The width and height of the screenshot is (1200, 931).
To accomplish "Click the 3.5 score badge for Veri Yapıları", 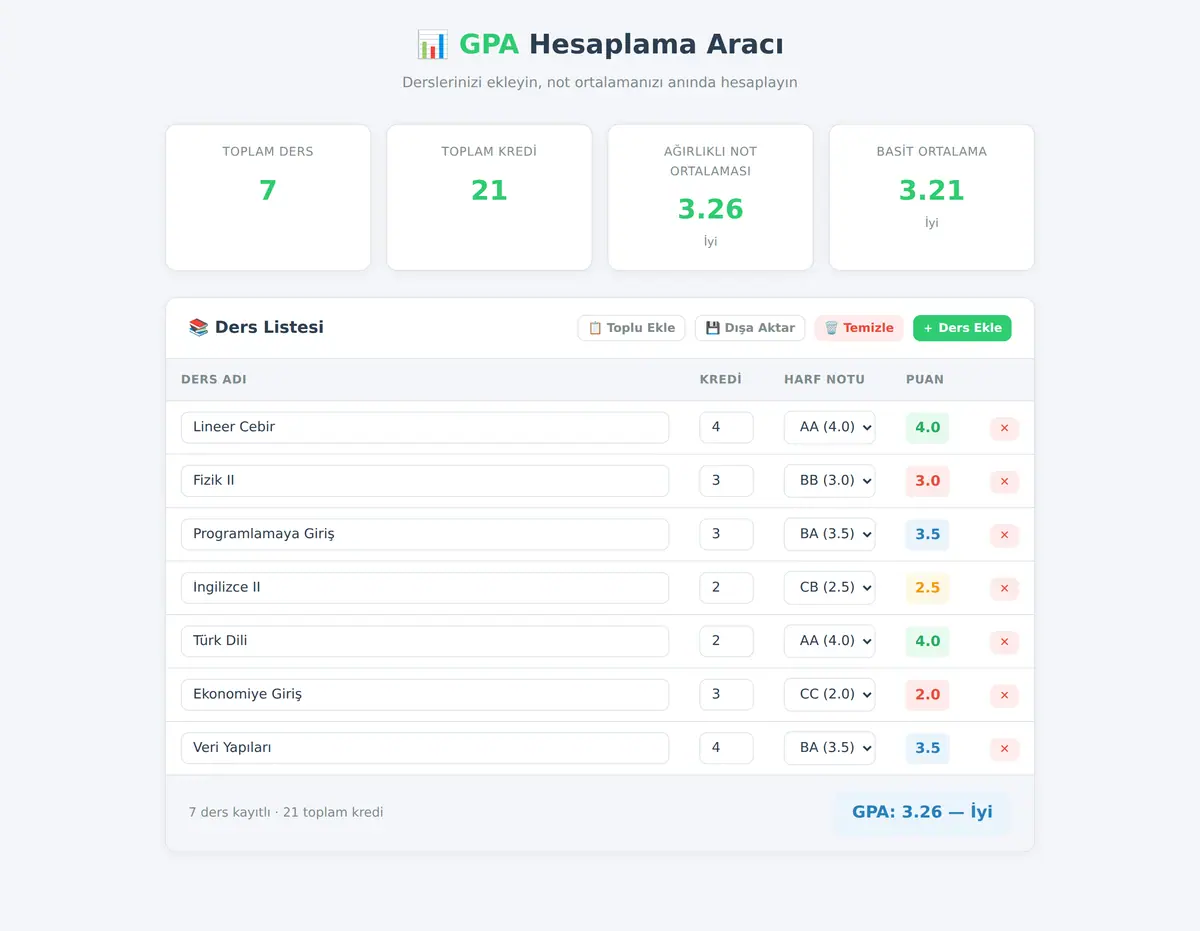I will 927,748.
